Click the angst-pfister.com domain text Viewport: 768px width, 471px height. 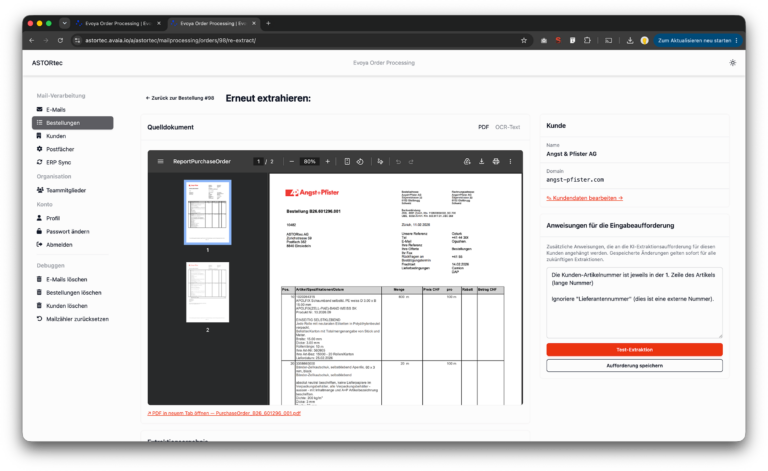(575, 180)
